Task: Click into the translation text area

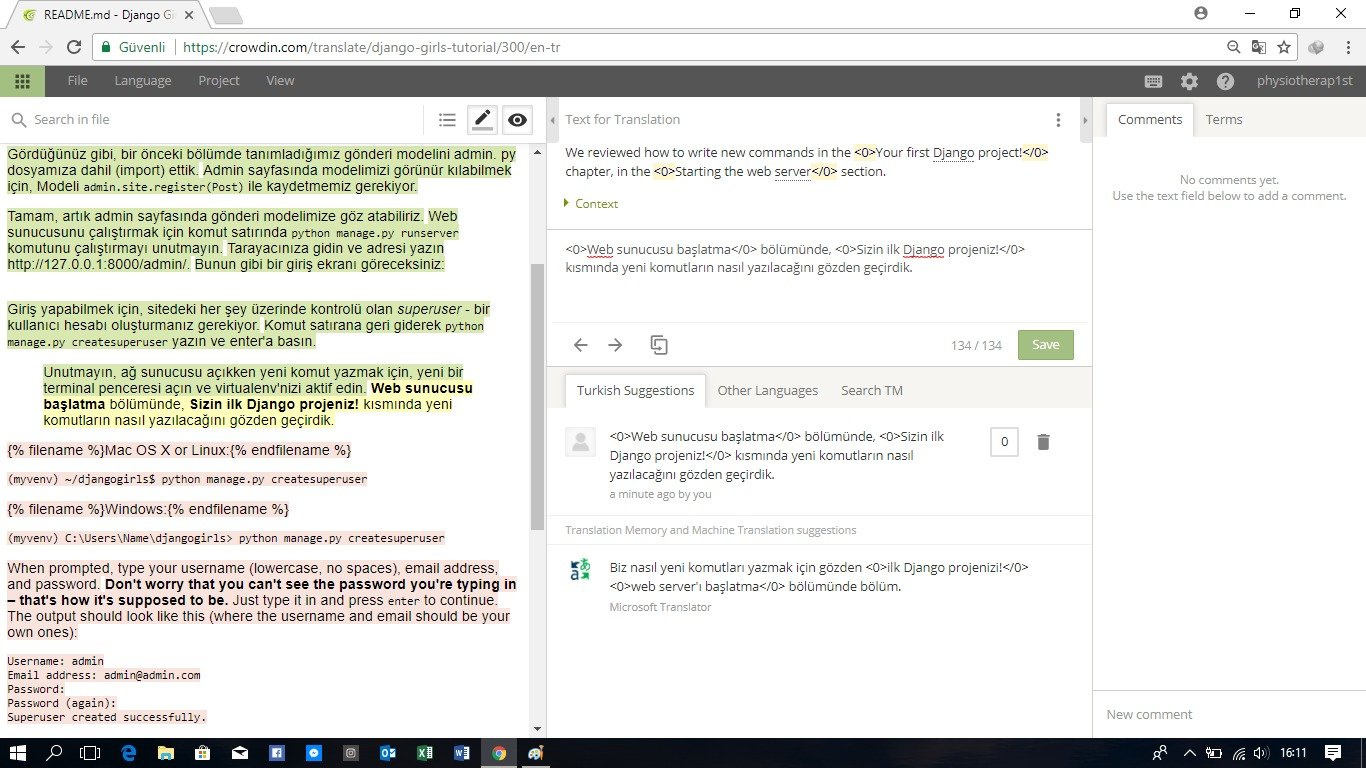Action: click(817, 277)
